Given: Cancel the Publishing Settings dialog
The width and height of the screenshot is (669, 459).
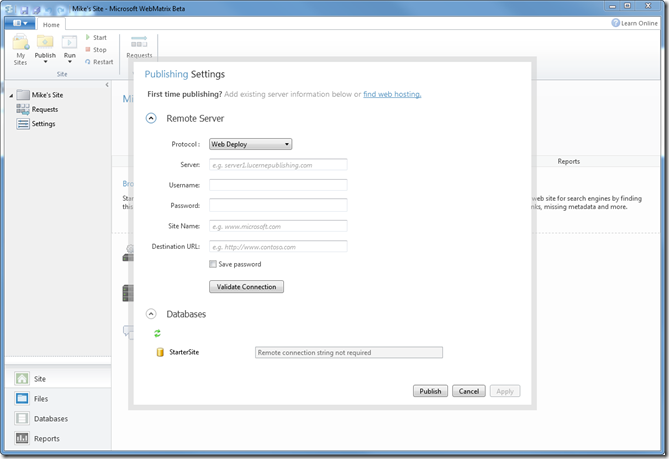Looking at the screenshot, I should [x=468, y=391].
